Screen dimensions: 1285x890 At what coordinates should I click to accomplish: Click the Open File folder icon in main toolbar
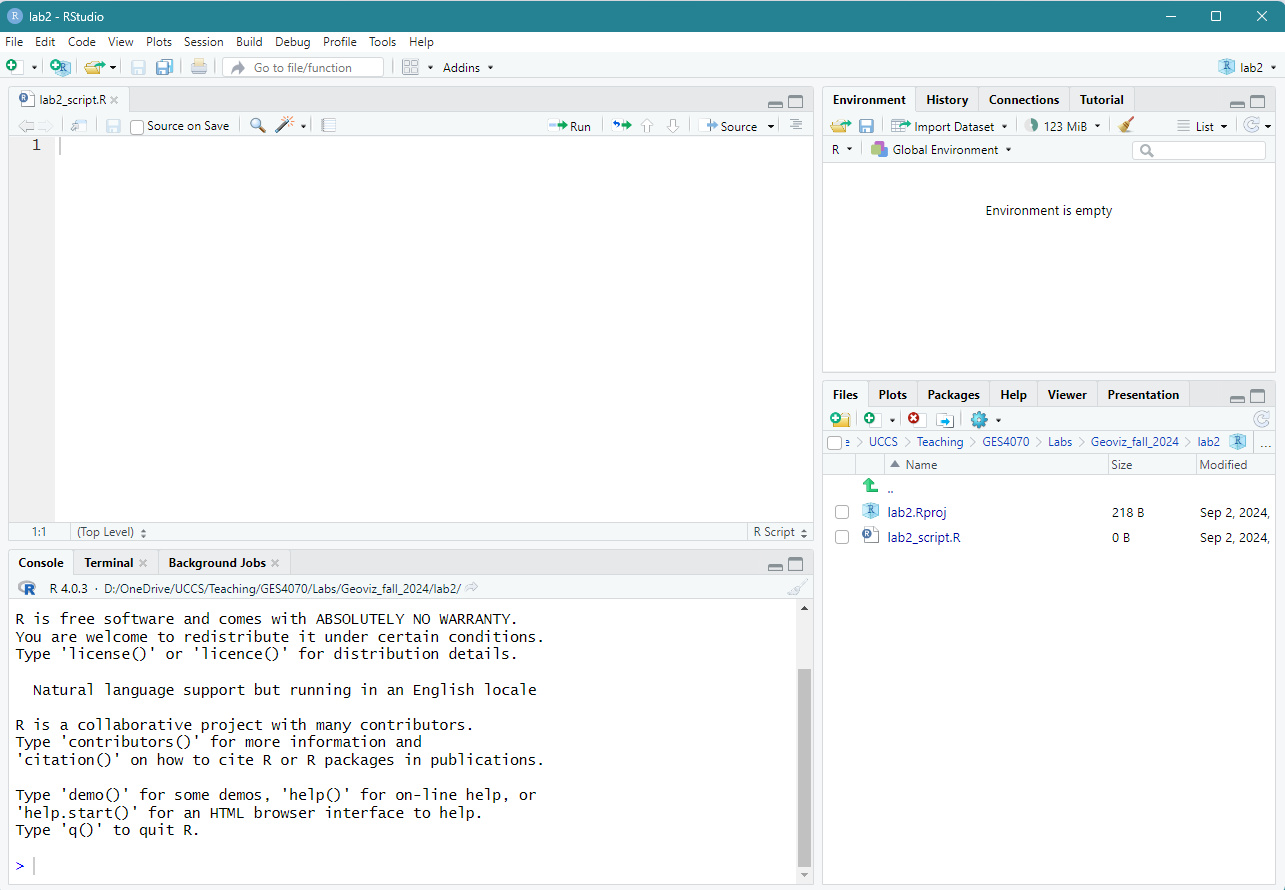click(94, 67)
